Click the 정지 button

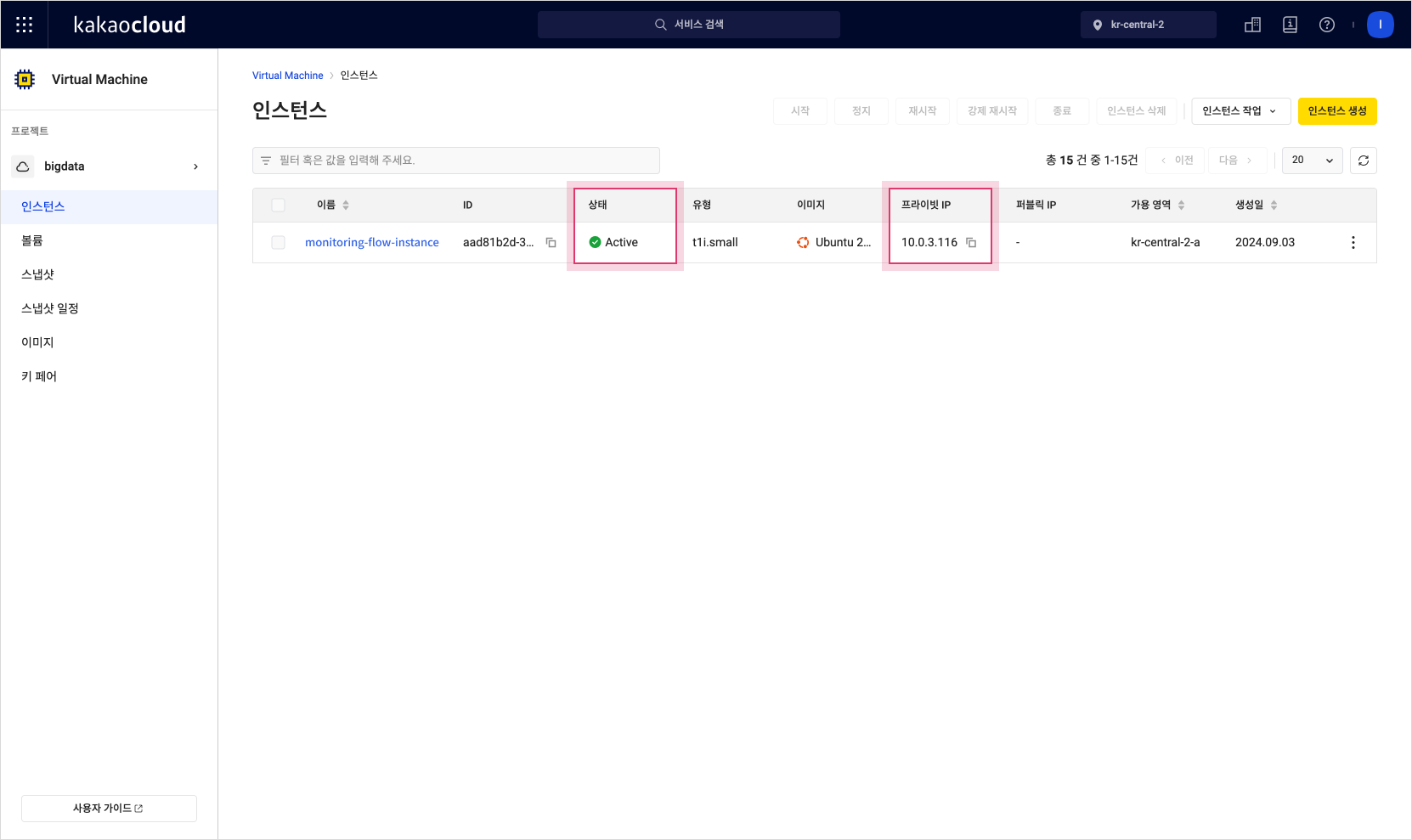pyautogui.click(x=861, y=111)
